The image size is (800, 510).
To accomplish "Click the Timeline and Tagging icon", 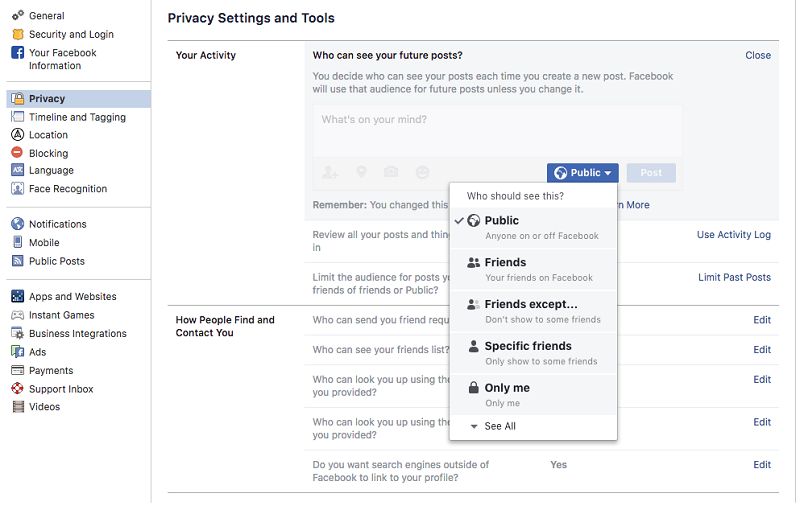I will click(x=18, y=117).
